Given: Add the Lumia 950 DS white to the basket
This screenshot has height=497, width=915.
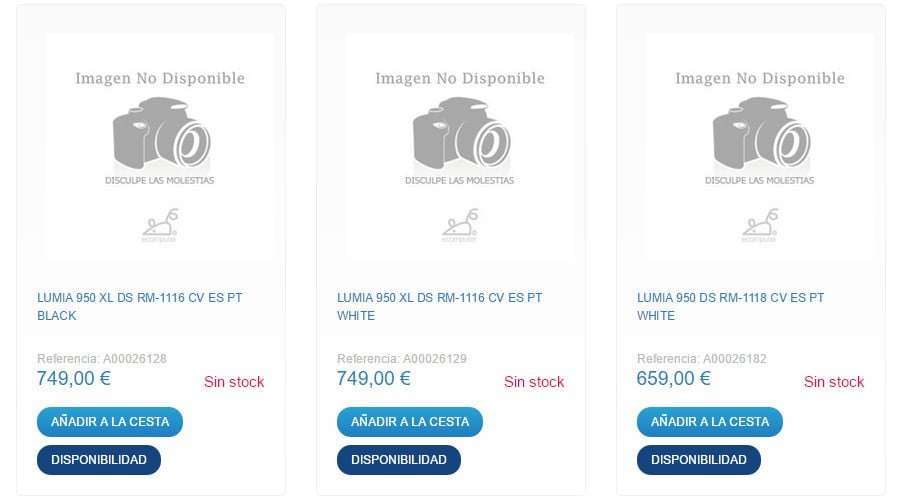Looking at the screenshot, I should [x=710, y=422].
